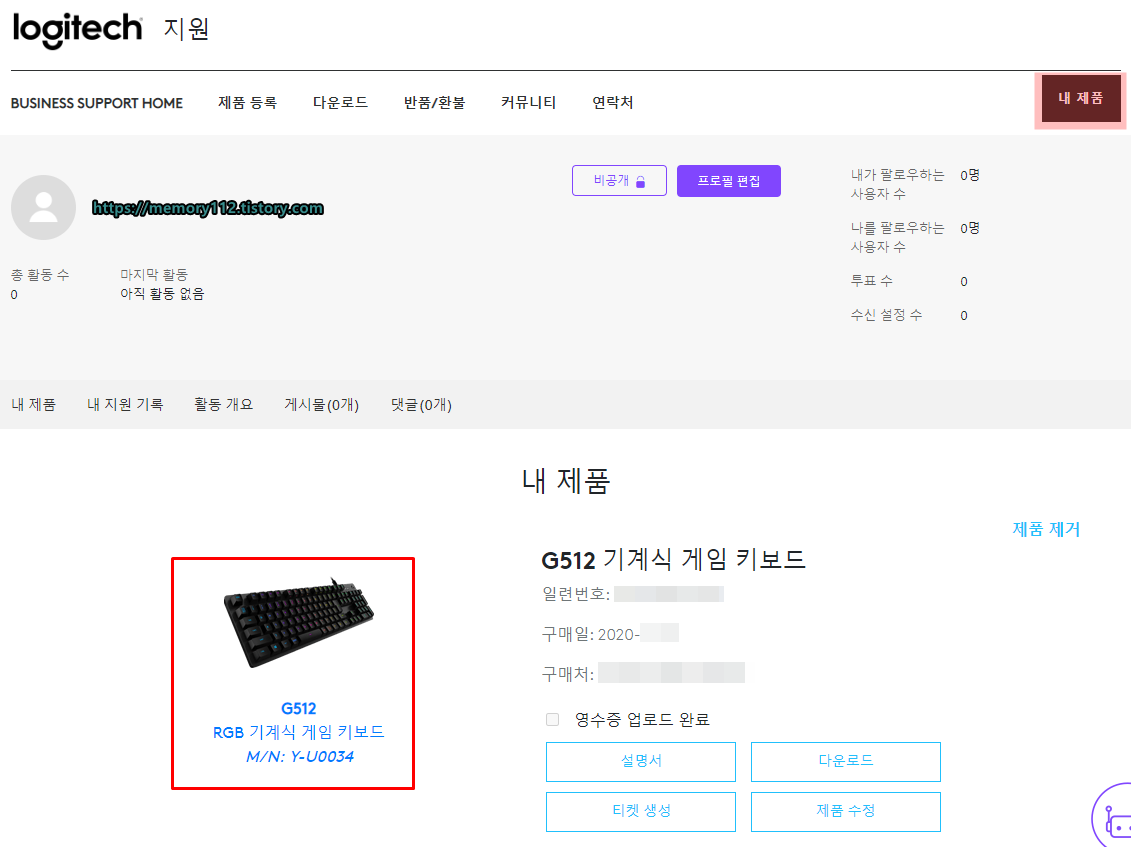Viewport: 1131px width, 847px height.
Task: Click the 제품 제거 link
Action: click(1046, 529)
